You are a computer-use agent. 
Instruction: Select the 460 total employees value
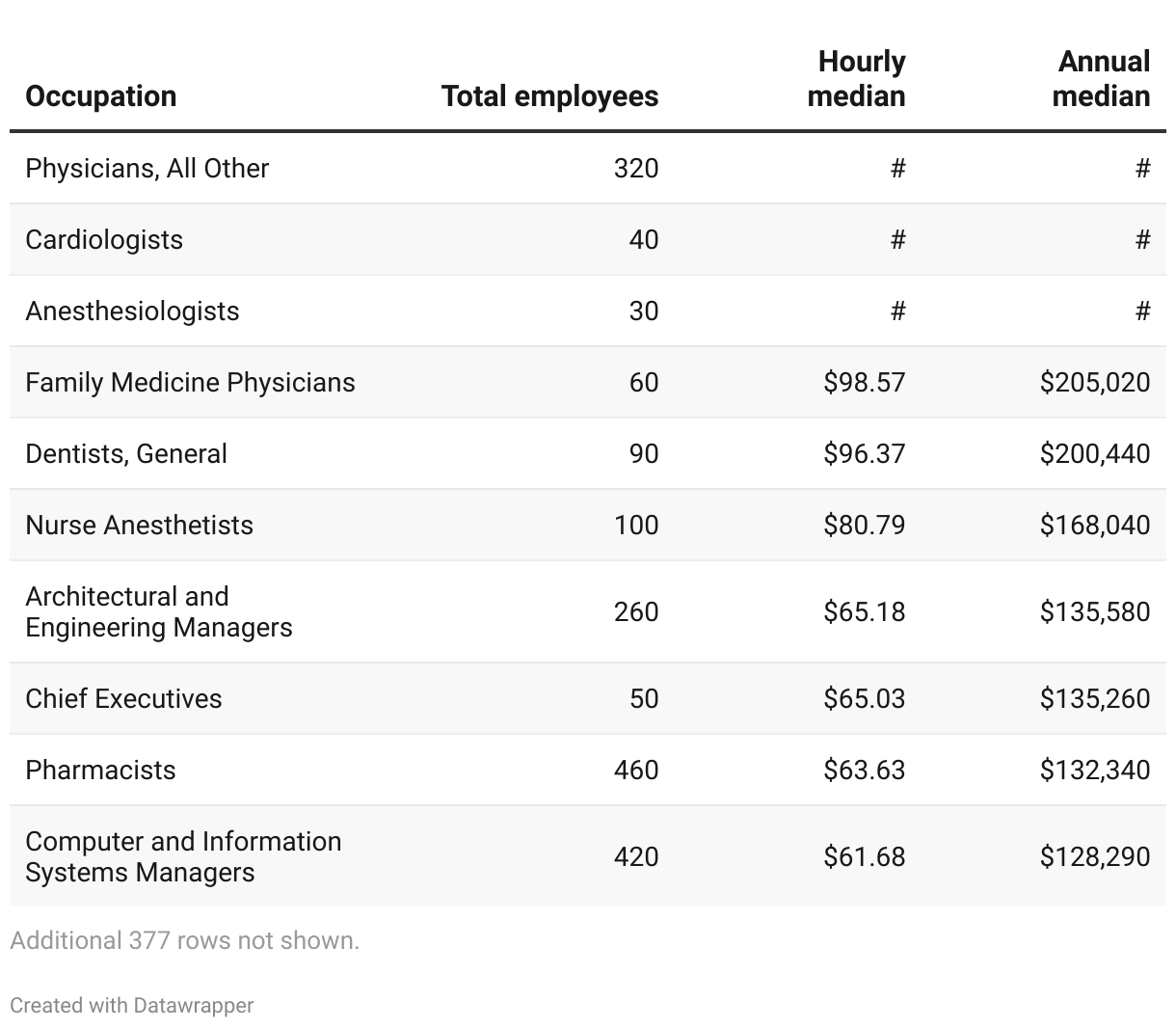pyautogui.click(x=635, y=770)
